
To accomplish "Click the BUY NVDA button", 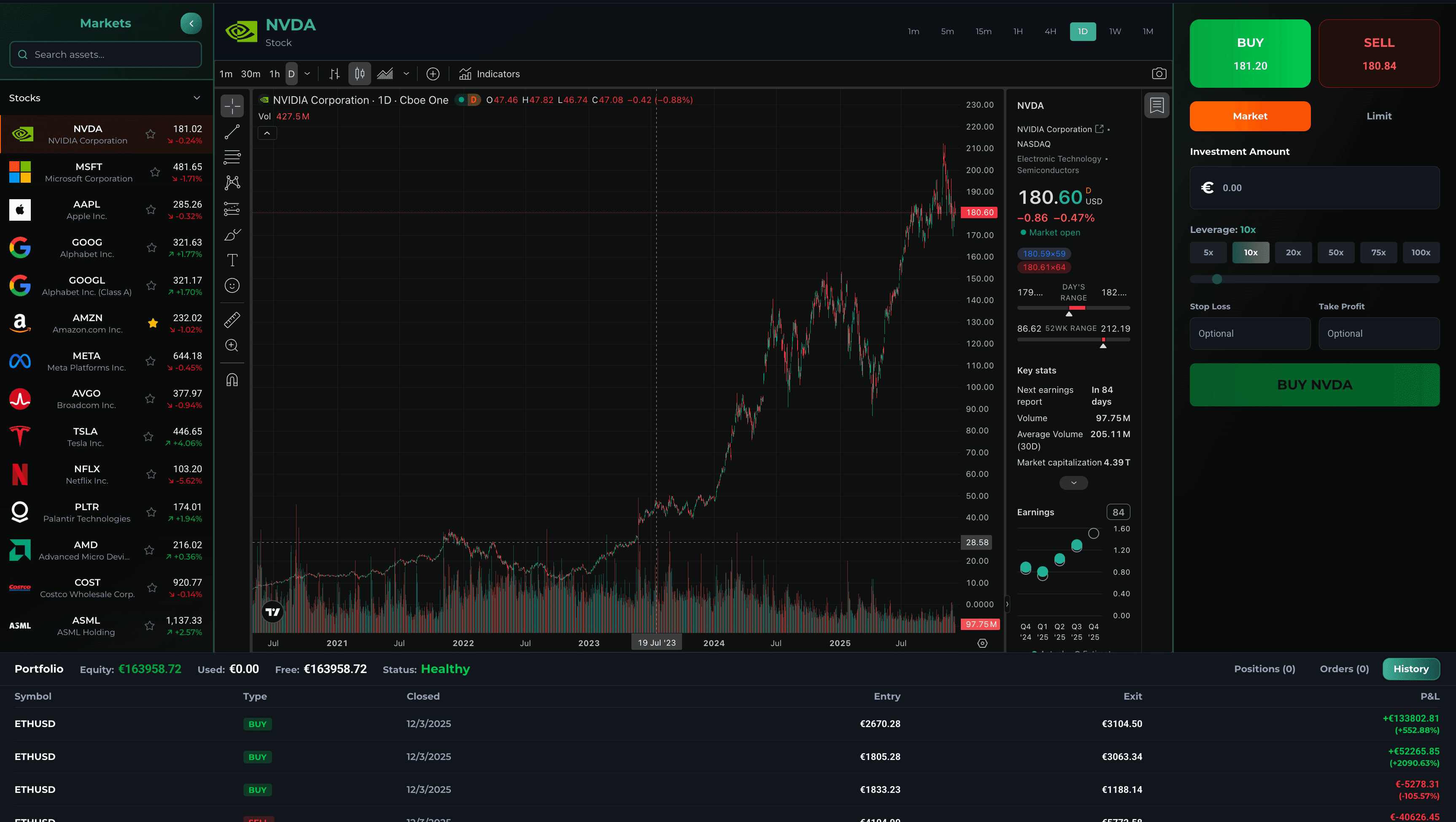I will point(1314,384).
